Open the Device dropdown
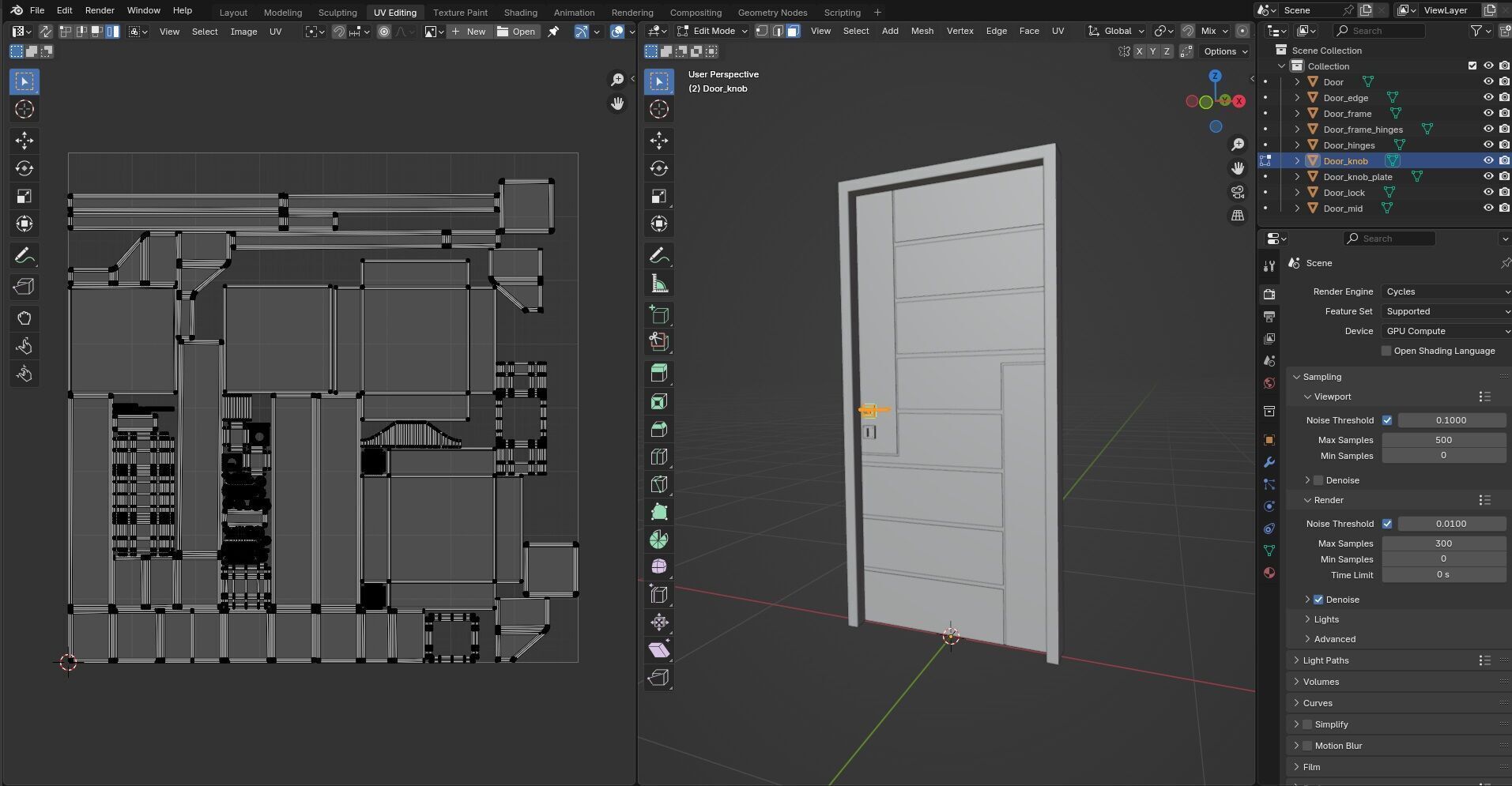 pos(1446,331)
